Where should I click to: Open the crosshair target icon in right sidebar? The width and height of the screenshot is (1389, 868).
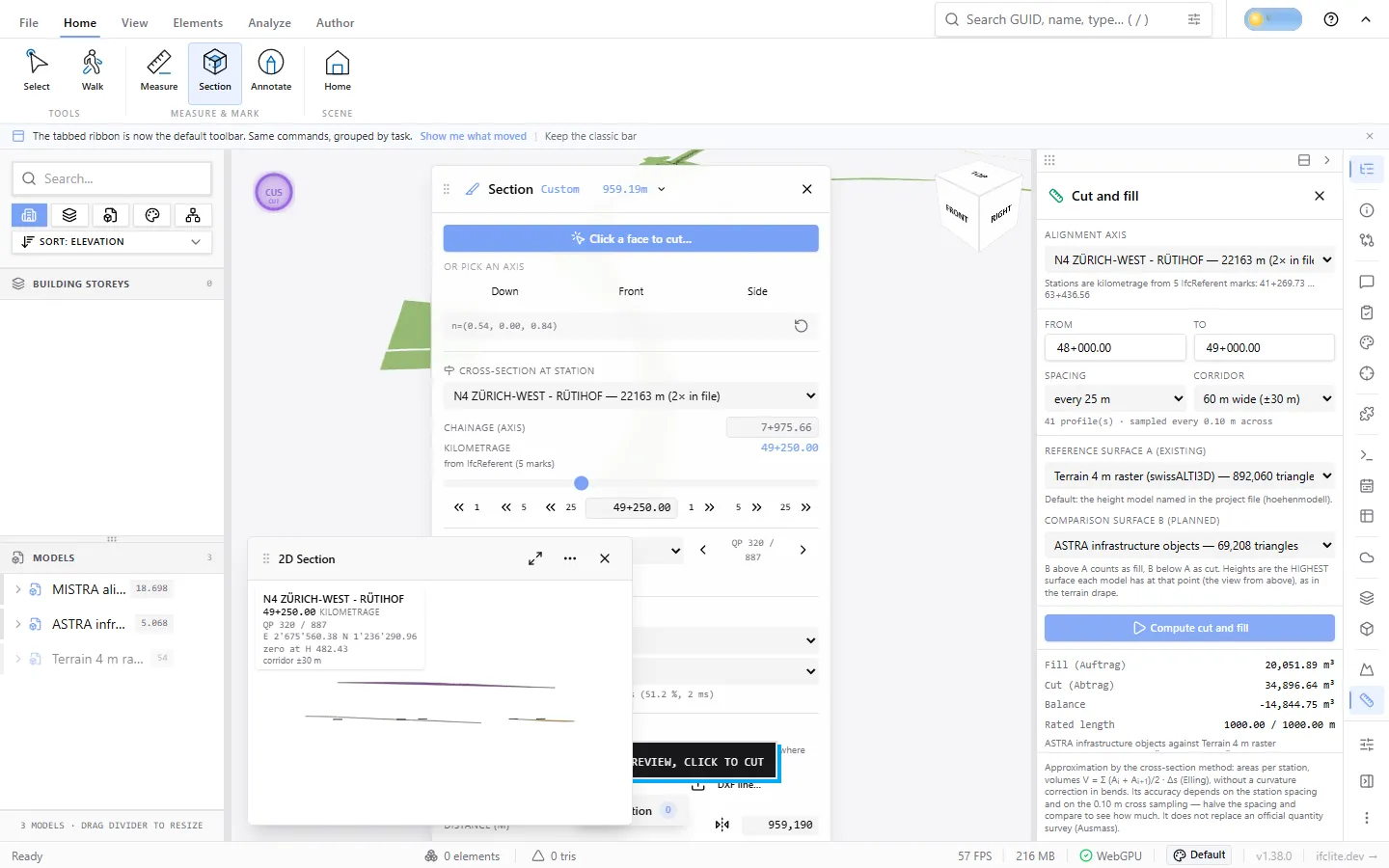tap(1367, 373)
